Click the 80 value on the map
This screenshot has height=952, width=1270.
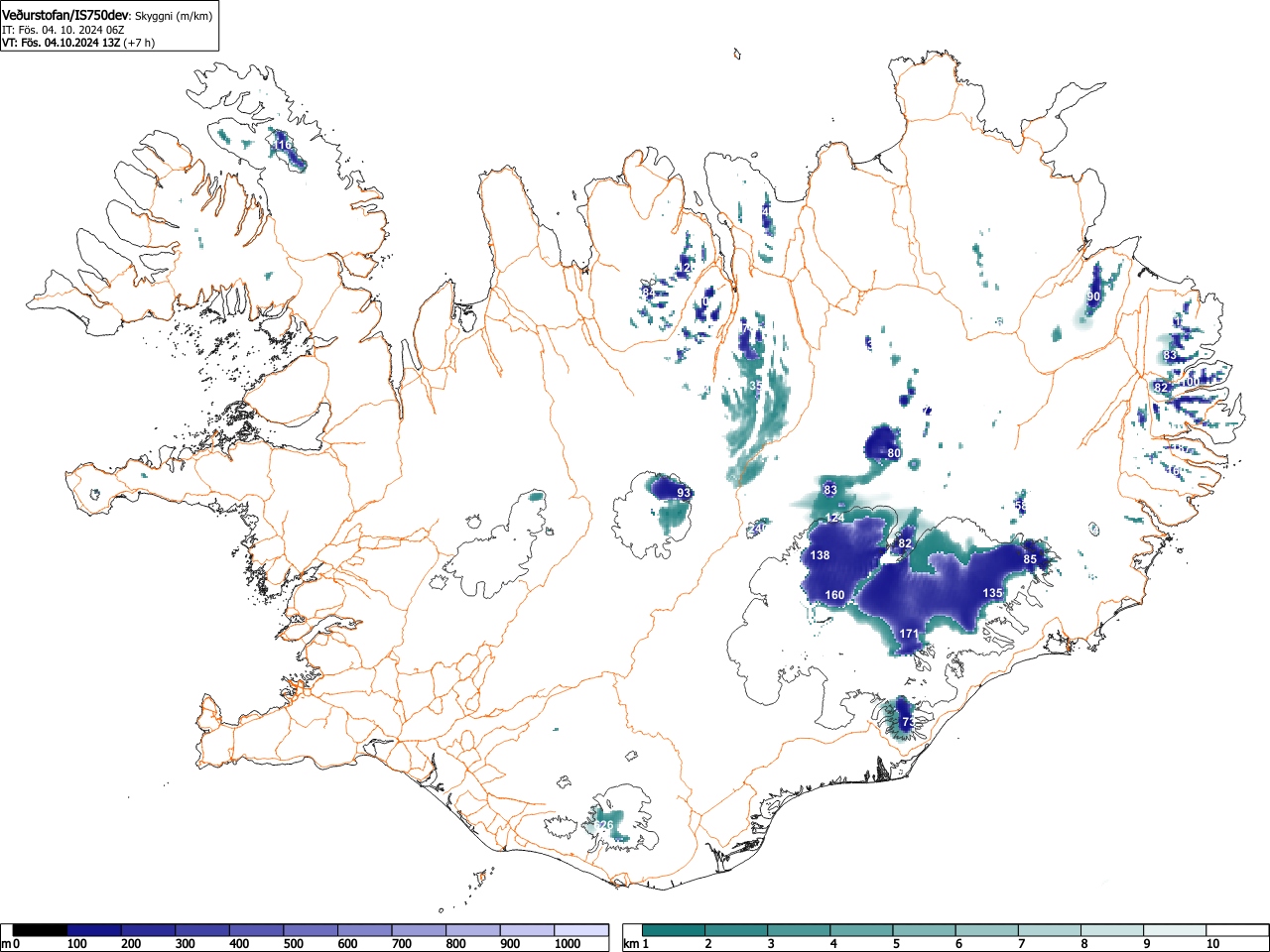[894, 453]
